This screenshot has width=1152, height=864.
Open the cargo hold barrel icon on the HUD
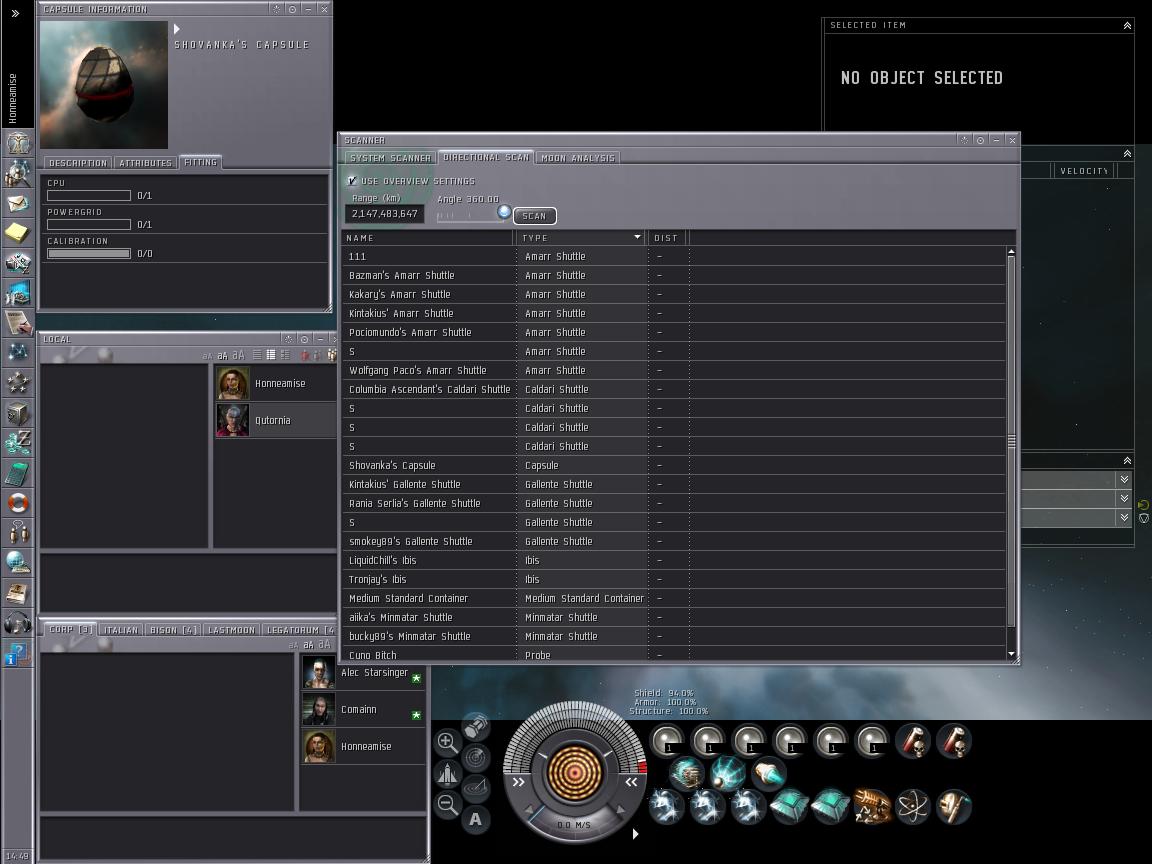476,727
